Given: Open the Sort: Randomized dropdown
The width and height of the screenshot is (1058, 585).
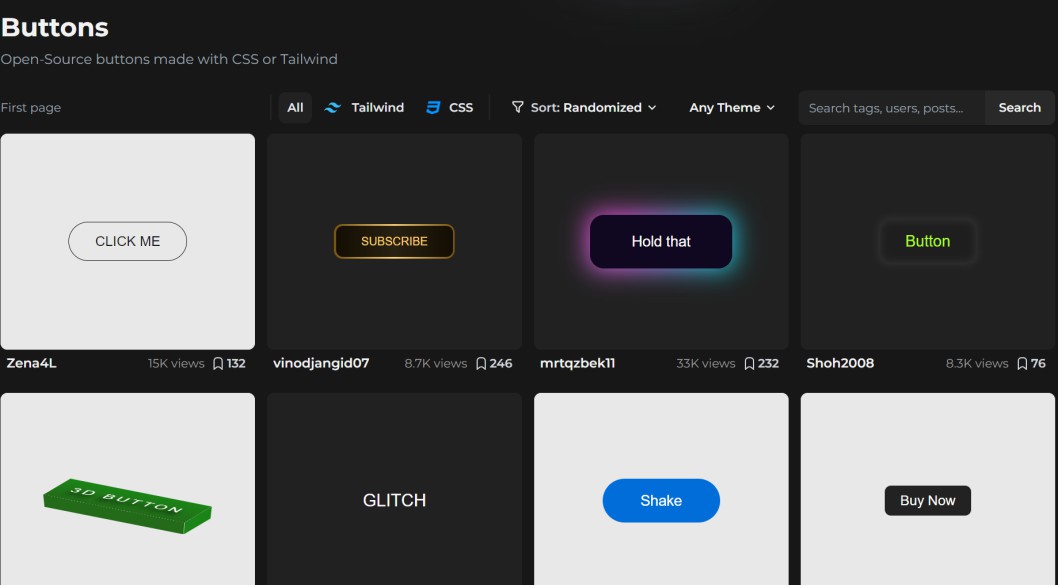Looking at the screenshot, I should pos(584,107).
